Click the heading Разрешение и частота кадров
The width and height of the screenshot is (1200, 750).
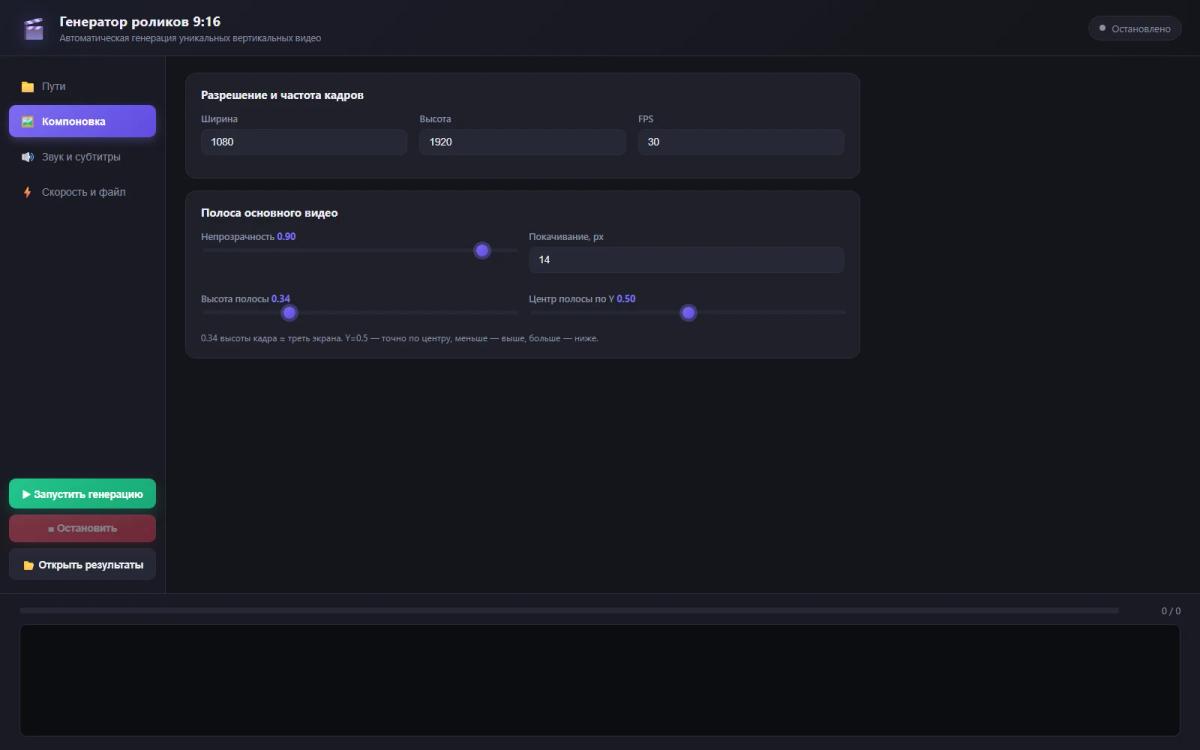pos(282,95)
